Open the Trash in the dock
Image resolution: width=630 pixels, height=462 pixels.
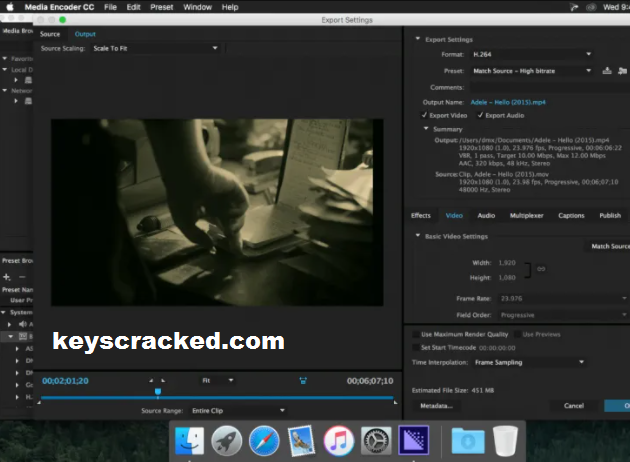[x=505, y=441]
